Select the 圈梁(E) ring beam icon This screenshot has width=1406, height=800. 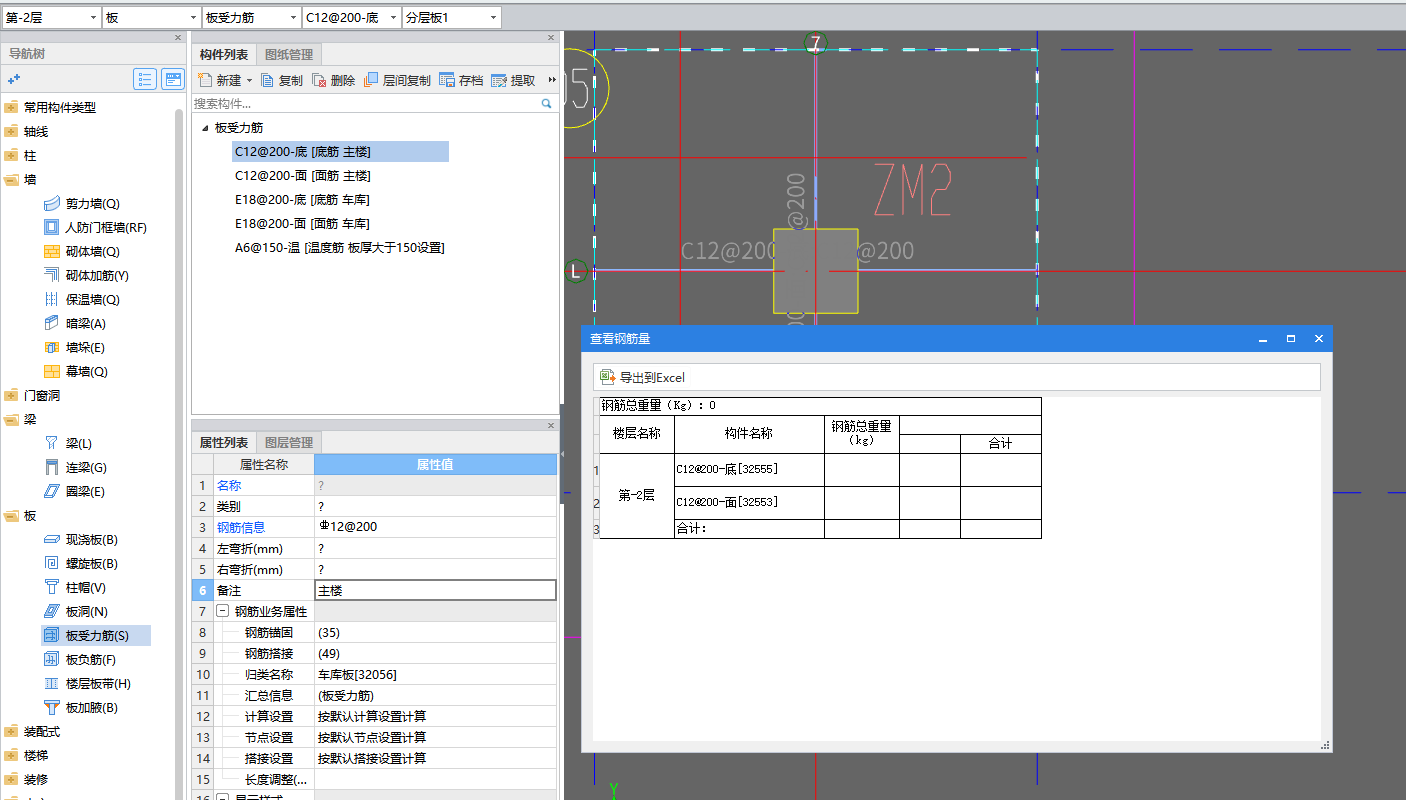(x=52, y=491)
